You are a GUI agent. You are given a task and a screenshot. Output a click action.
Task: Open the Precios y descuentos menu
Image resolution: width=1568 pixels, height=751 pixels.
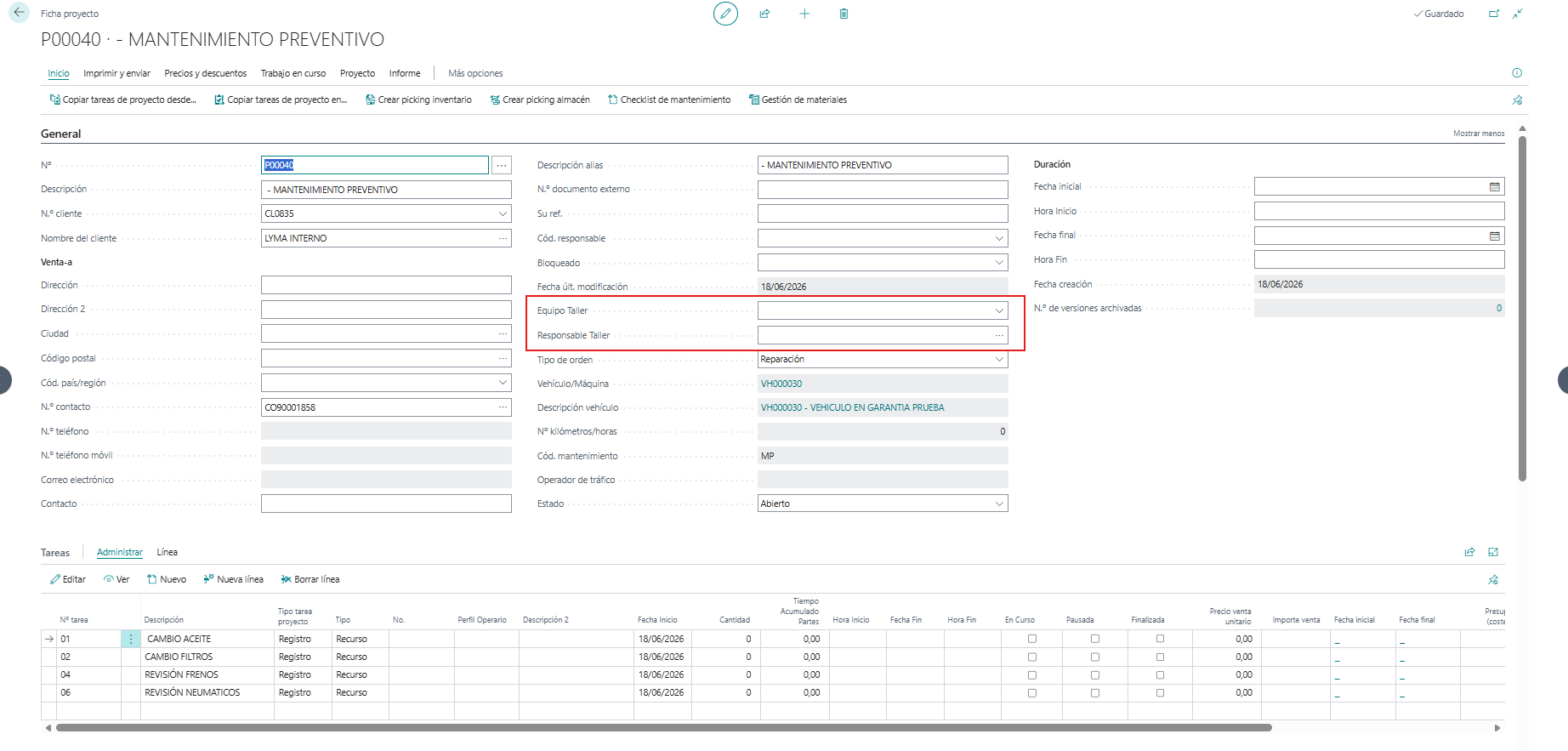click(206, 73)
